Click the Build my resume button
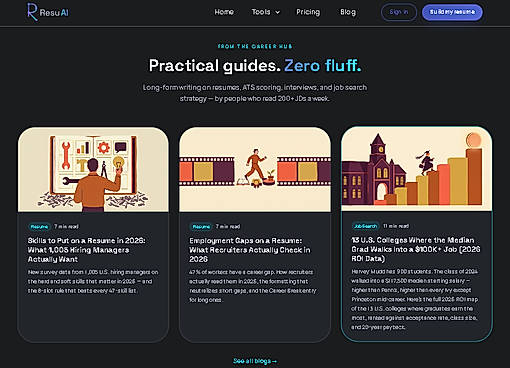The height and width of the screenshot is (368, 510). [x=452, y=12]
